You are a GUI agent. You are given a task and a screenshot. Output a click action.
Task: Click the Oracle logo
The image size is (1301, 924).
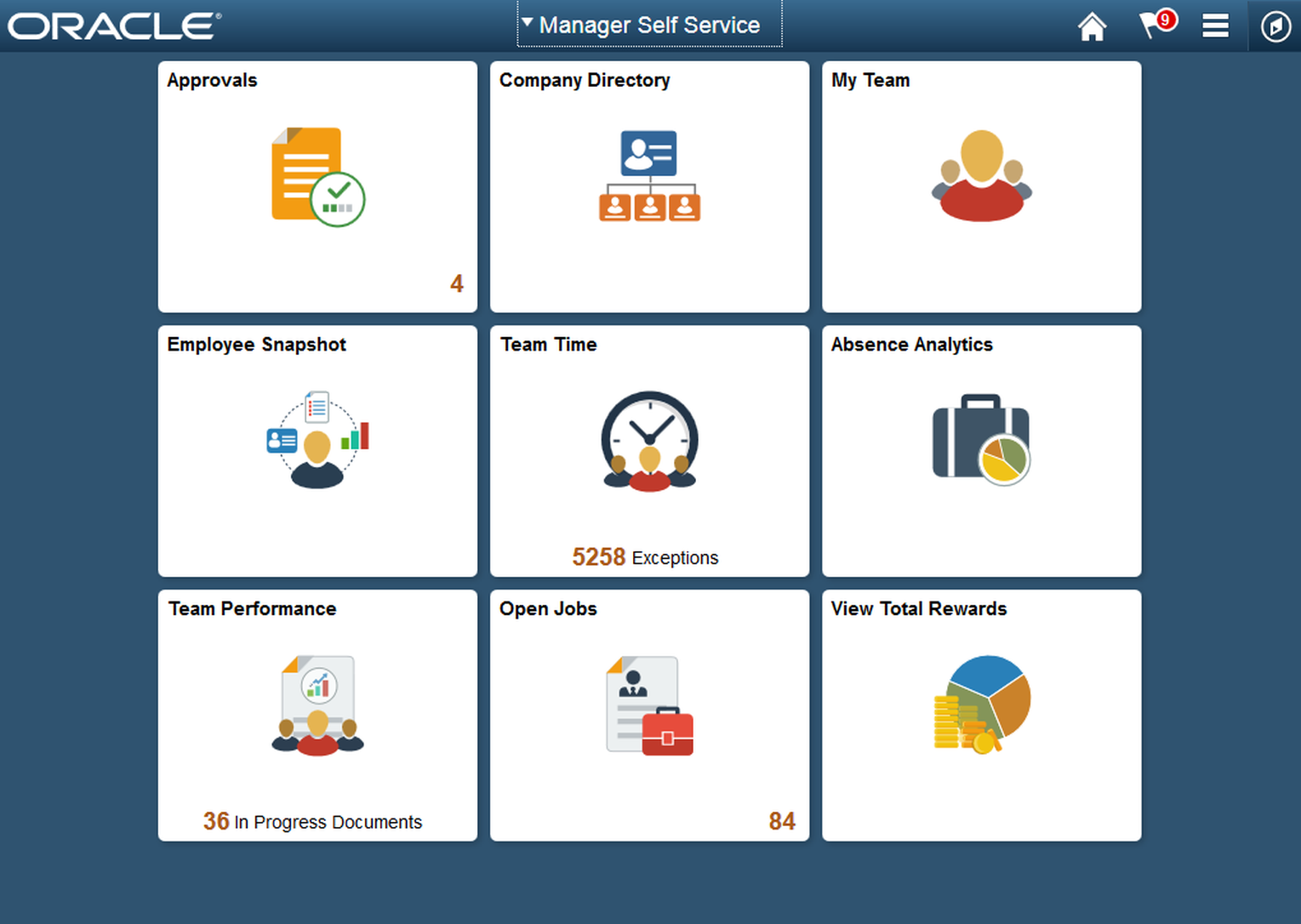click(115, 26)
